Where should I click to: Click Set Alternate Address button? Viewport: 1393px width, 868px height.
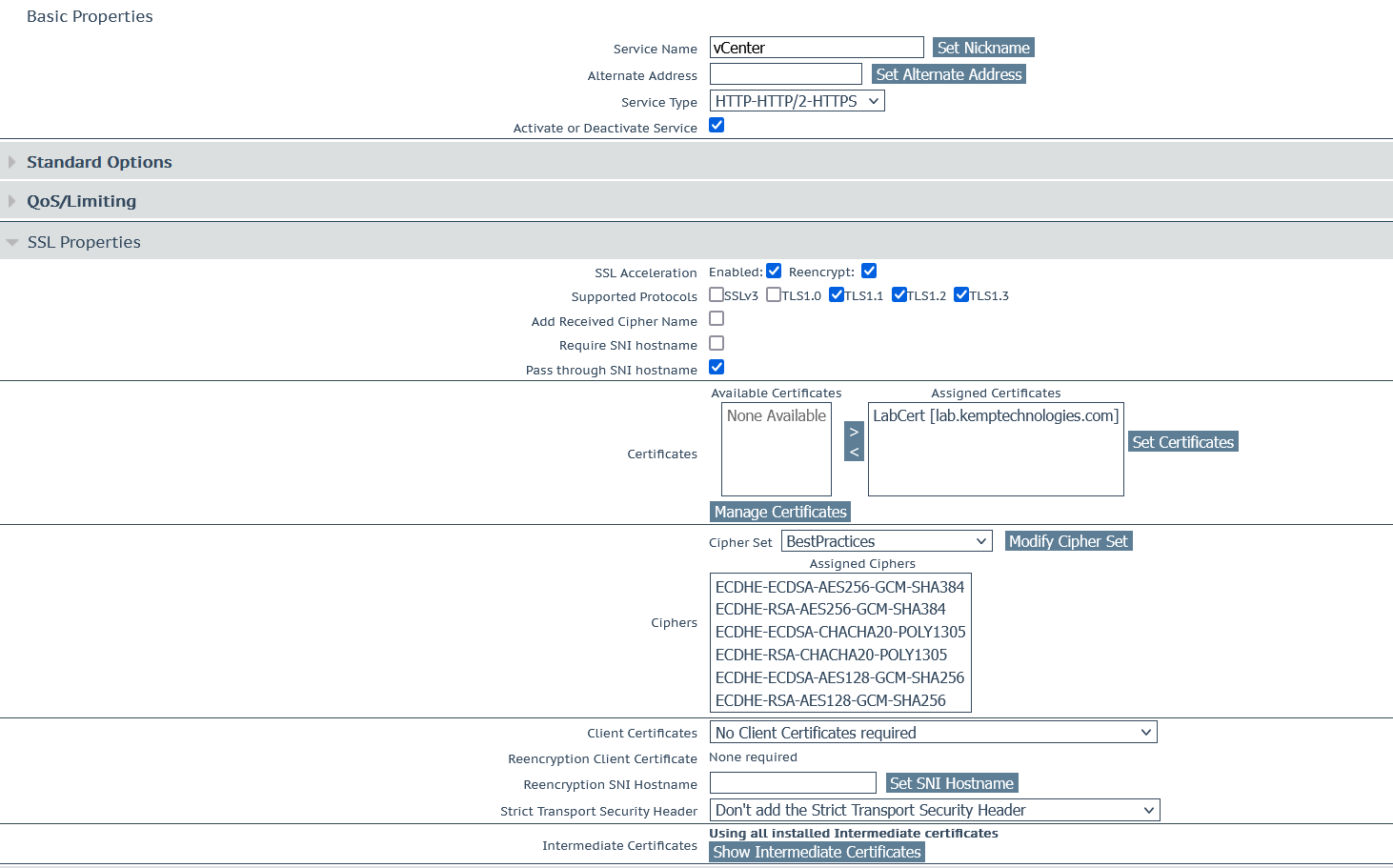[949, 74]
